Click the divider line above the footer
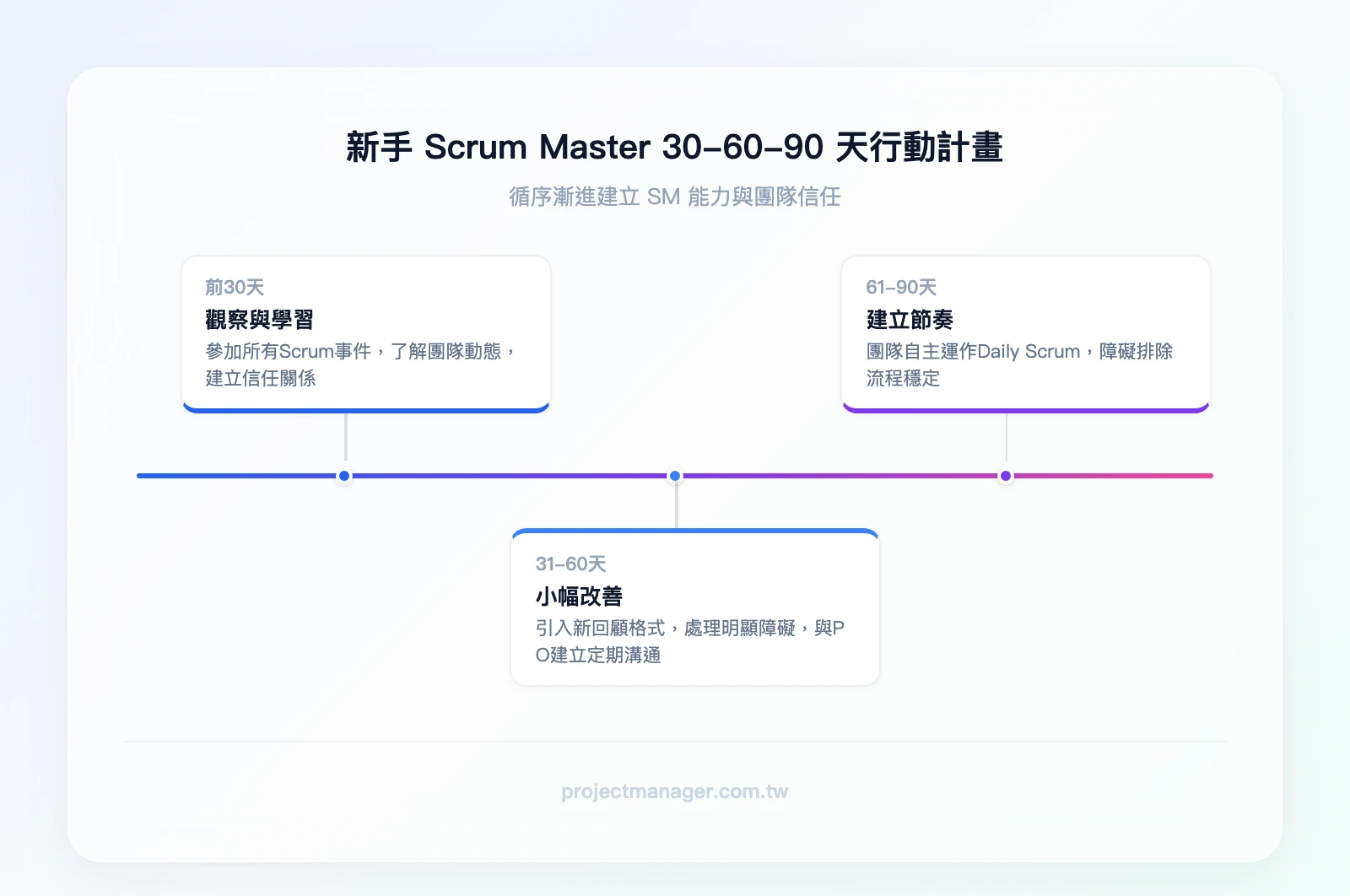Image resolution: width=1350 pixels, height=896 pixels. point(674,741)
